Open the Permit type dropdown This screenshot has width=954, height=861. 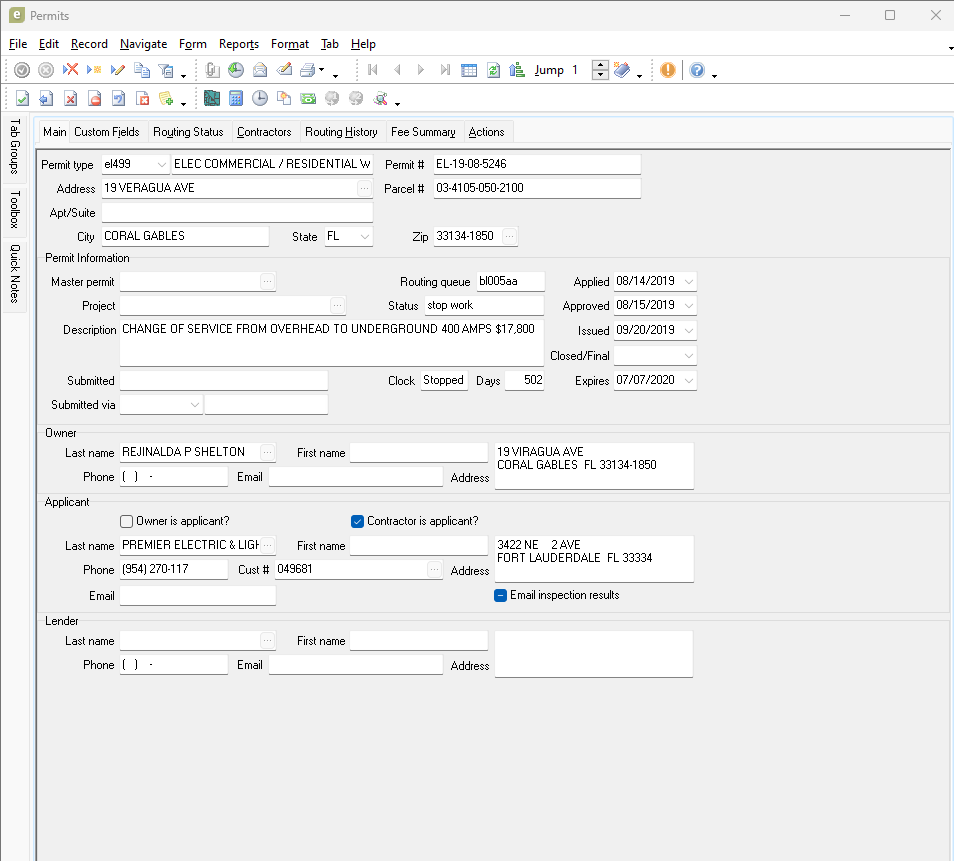click(x=162, y=164)
